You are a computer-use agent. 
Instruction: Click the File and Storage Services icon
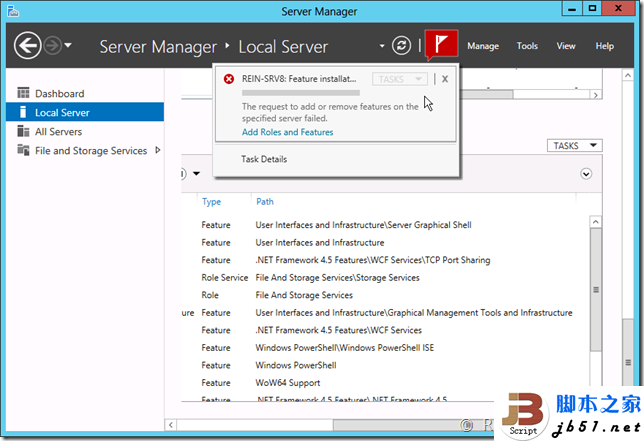pos(24,151)
